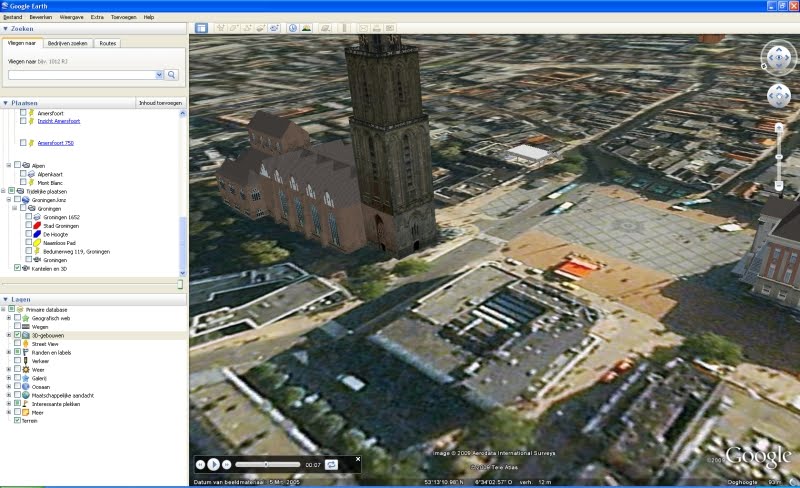Image resolution: width=800 pixels, height=488 pixels.
Task: Uncheck the Terrein checkbox
Action: [17, 421]
